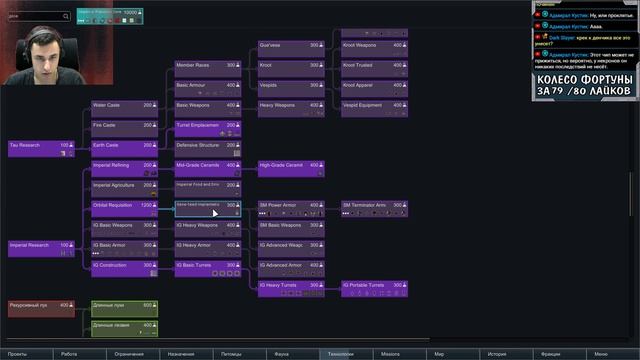Open the Missions tab
Image resolution: width=640 pixels, height=360 pixels.
400,354
